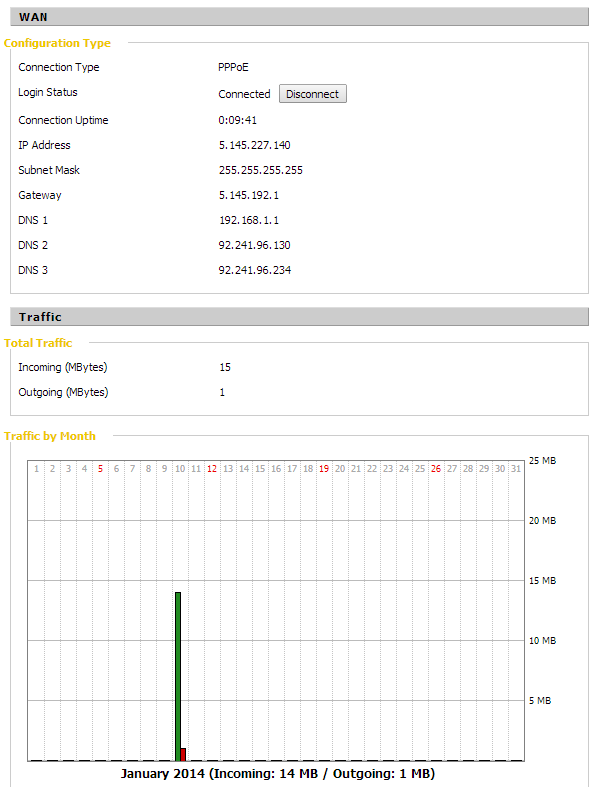The height and width of the screenshot is (787, 593).
Task: Click the Traffic section header
Action: (299, 317)
